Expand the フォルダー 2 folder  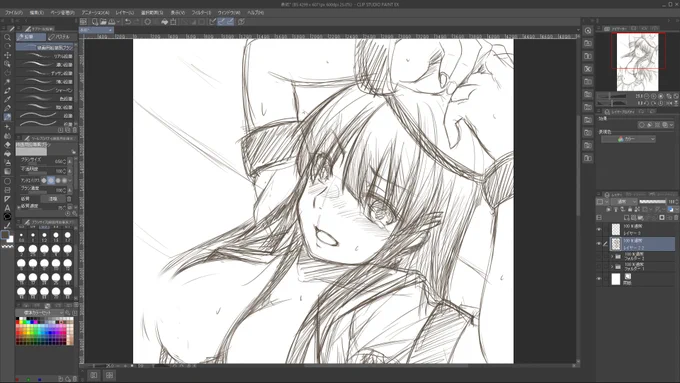click(x=612, y=257)
